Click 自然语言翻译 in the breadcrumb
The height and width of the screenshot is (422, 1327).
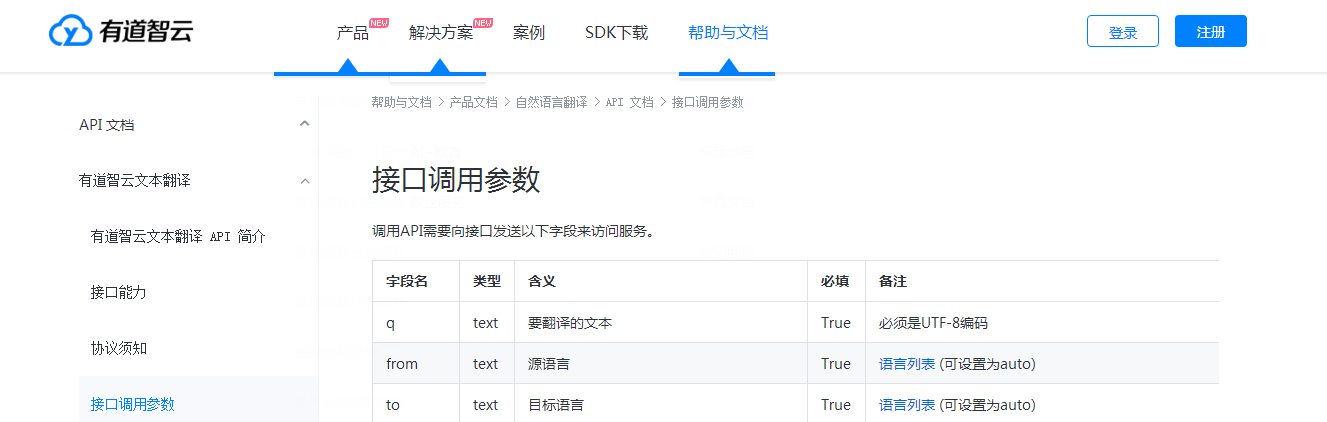(x=551, y=102)
